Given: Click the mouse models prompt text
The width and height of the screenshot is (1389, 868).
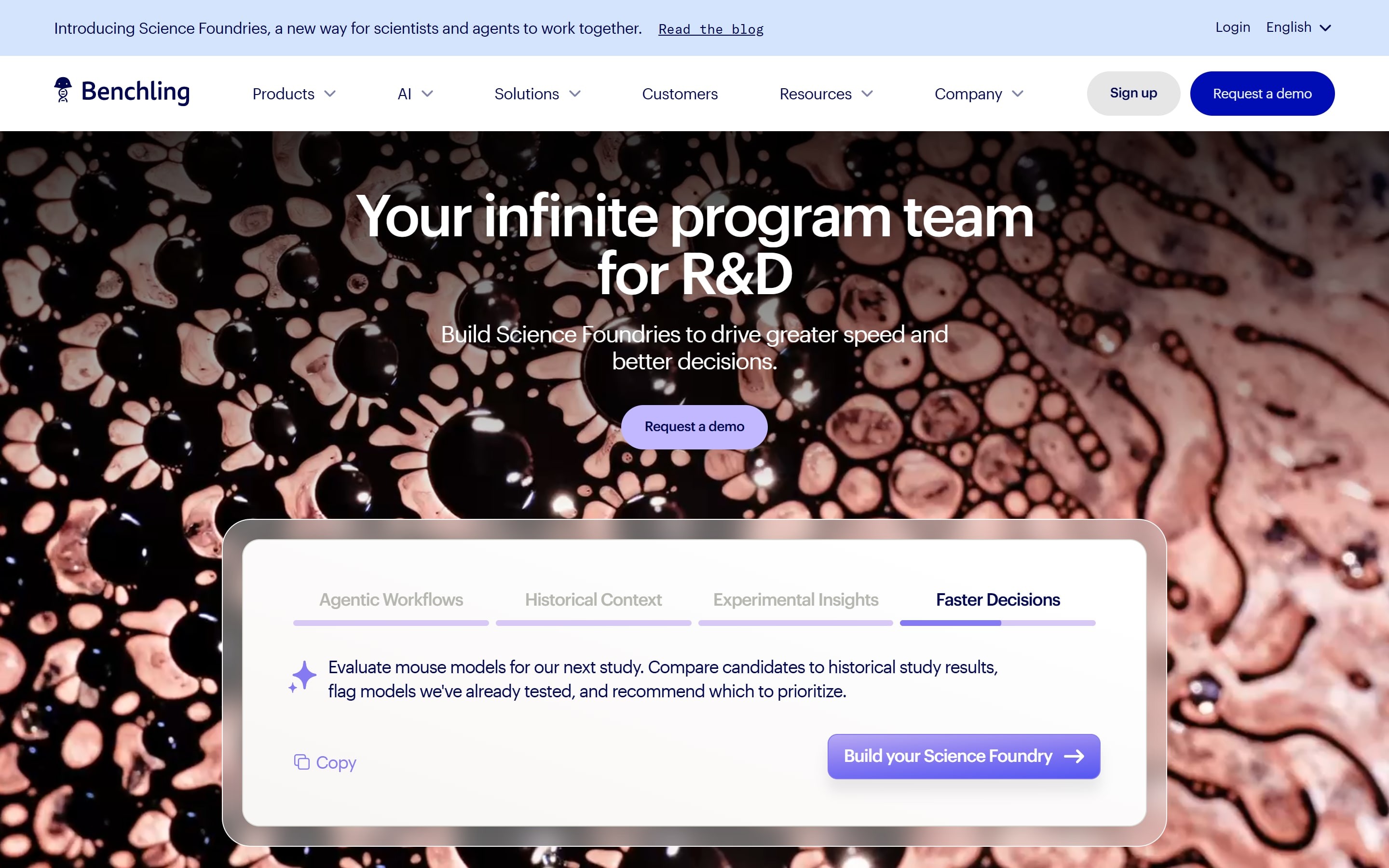Looking at the screenshot, I should 662,679.
